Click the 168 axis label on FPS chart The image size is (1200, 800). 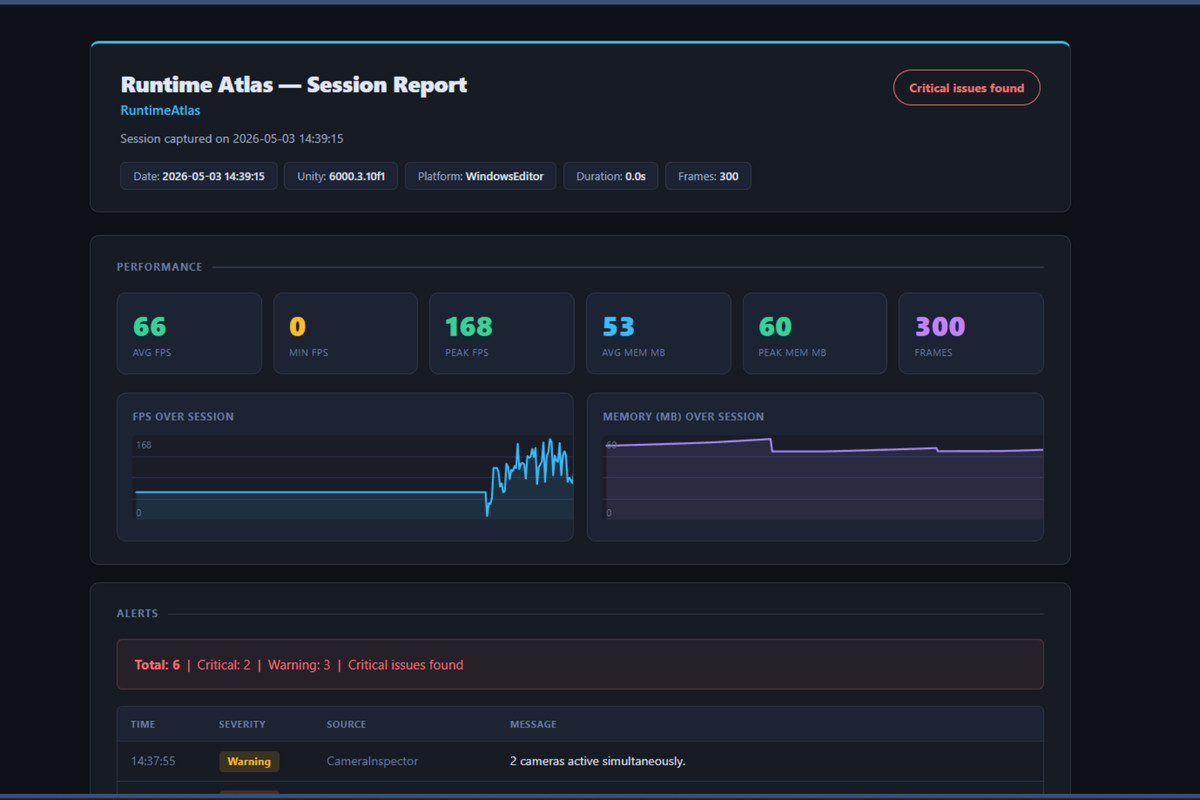click(144, 445)
